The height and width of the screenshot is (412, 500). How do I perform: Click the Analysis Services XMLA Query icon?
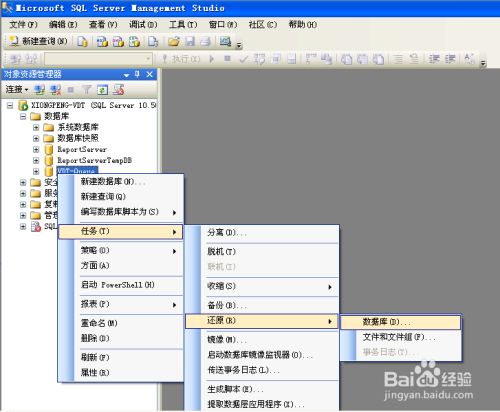[134, 41]
